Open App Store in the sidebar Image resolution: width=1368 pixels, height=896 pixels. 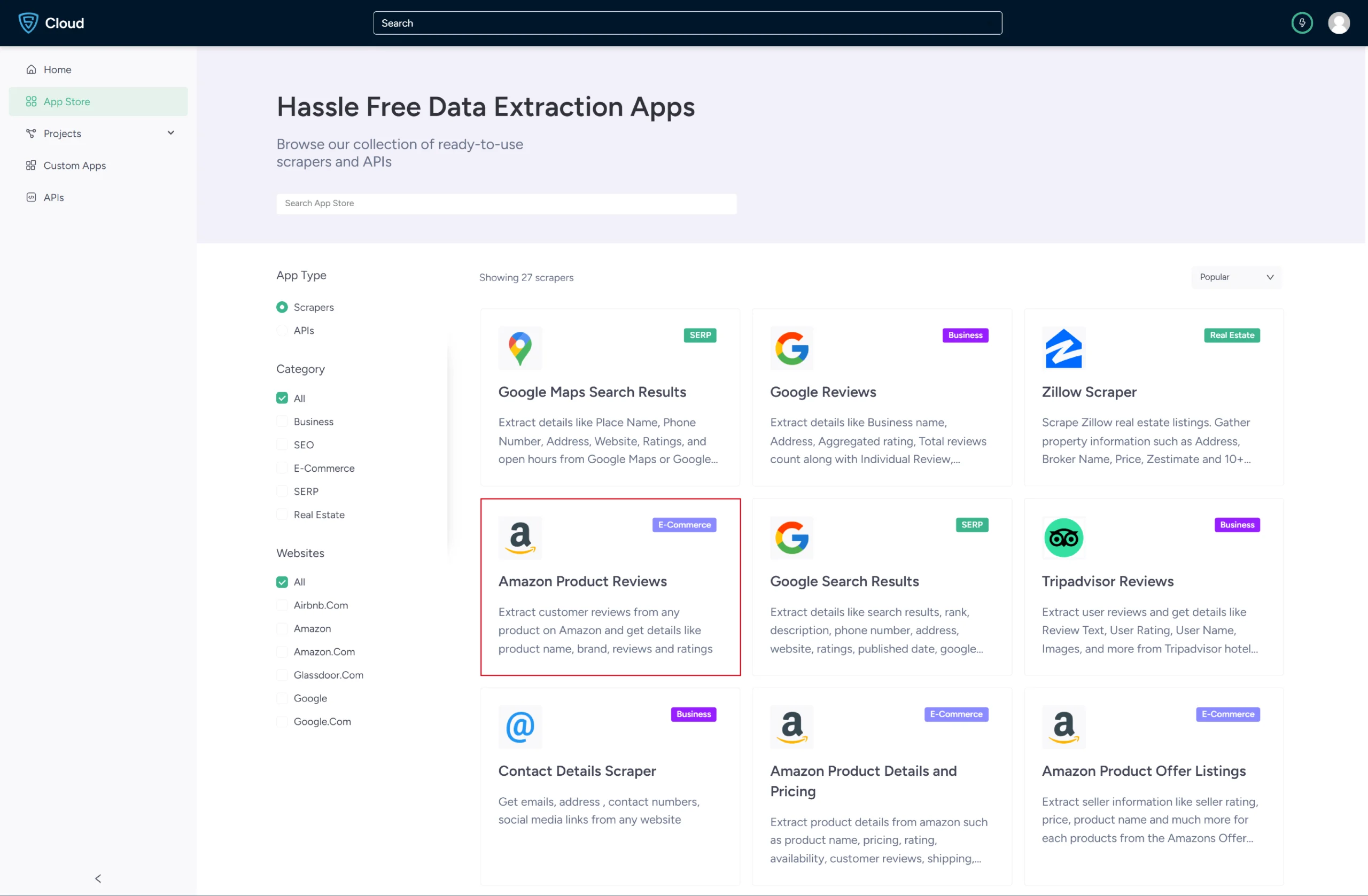click(98, 101)
